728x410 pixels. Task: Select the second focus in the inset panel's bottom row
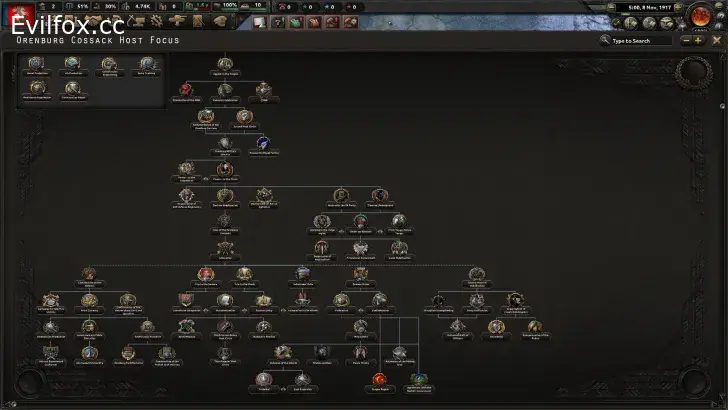click(71, 90)
